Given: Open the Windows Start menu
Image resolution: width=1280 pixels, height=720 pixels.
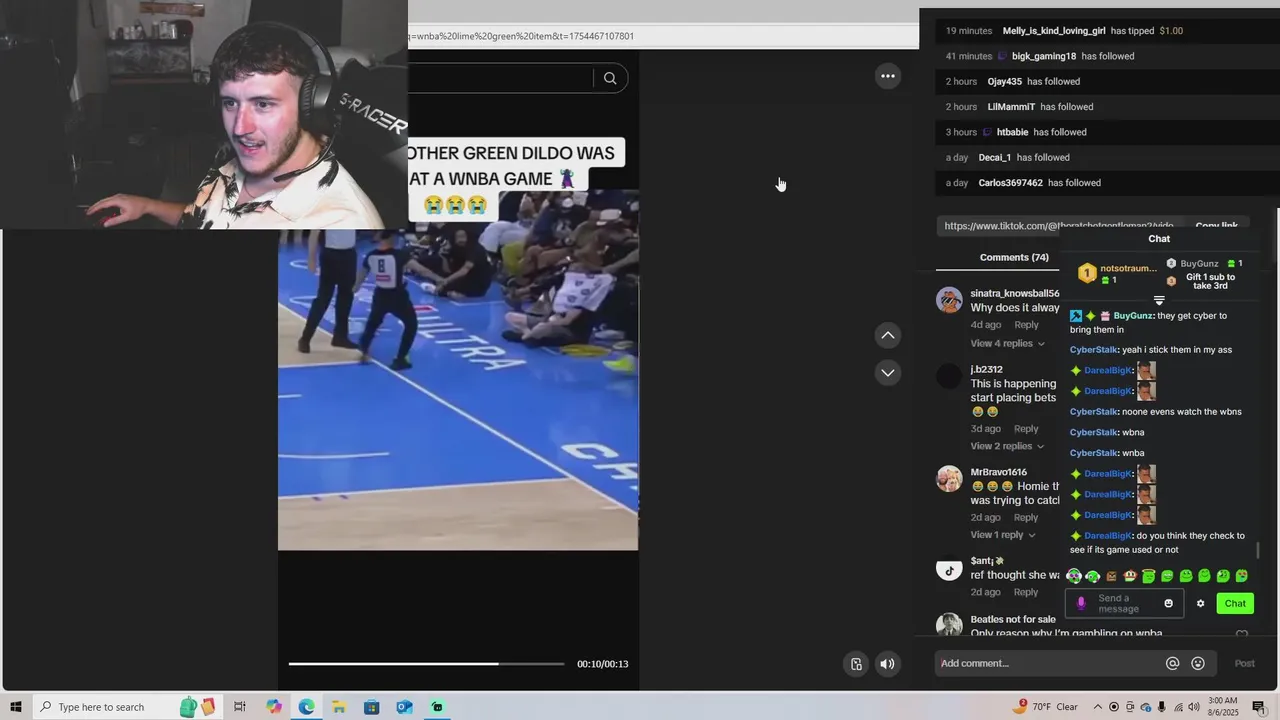Looking at the screenshot, I should coord(16,707).
